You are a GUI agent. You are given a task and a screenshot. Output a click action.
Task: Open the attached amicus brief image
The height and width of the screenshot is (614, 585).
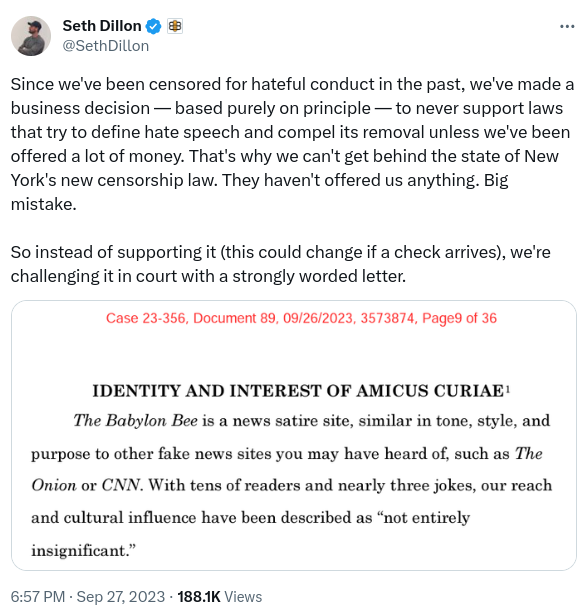coord(294,435)
